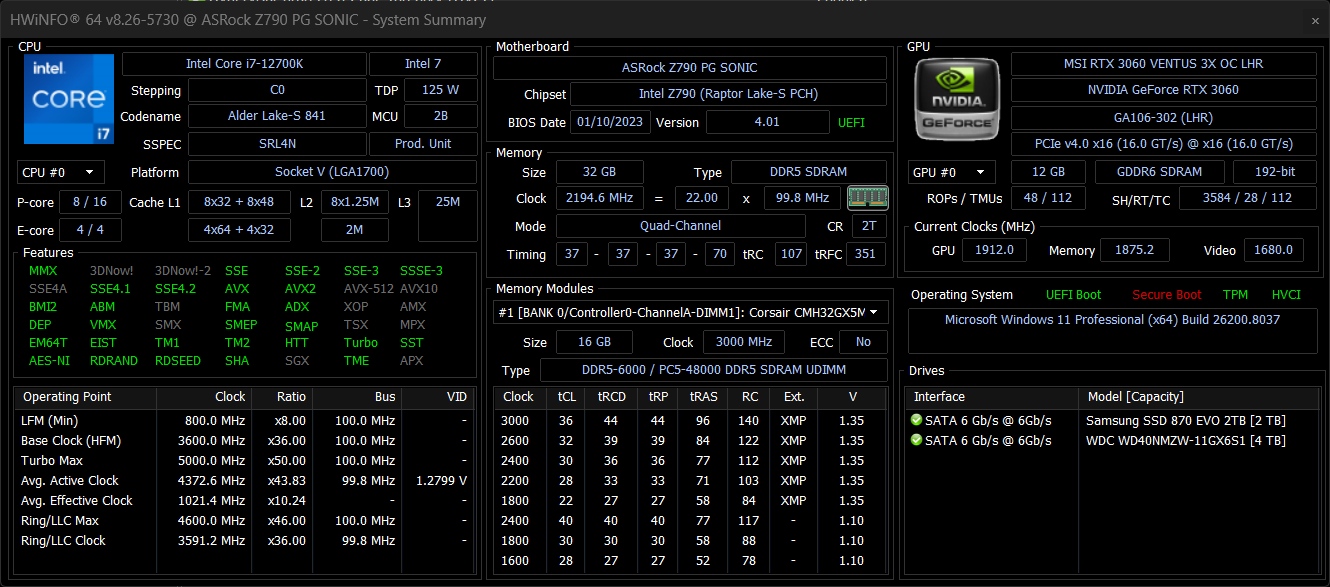Click the Video clock 1680.0 value
Image resolution: width=1330 pixels, height=587 pixels.
pos(1273,250)
